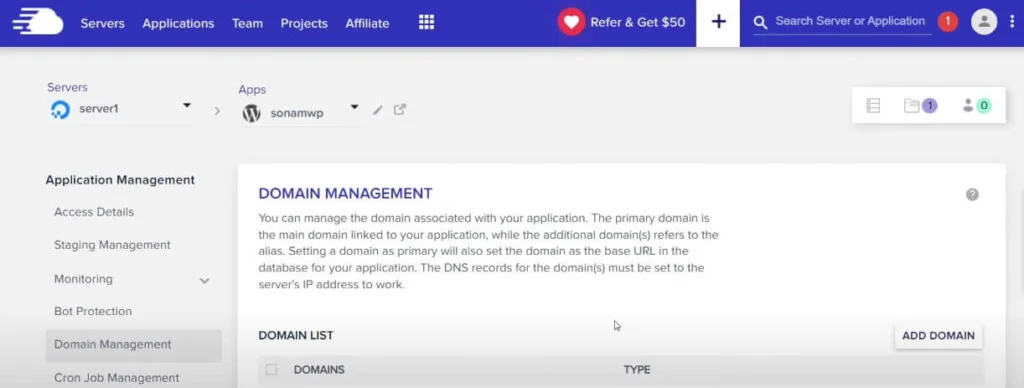Click the Application Management heading
Image resolution: width=1024 pixels, height=388 pixels.
(x=120, y=180)
